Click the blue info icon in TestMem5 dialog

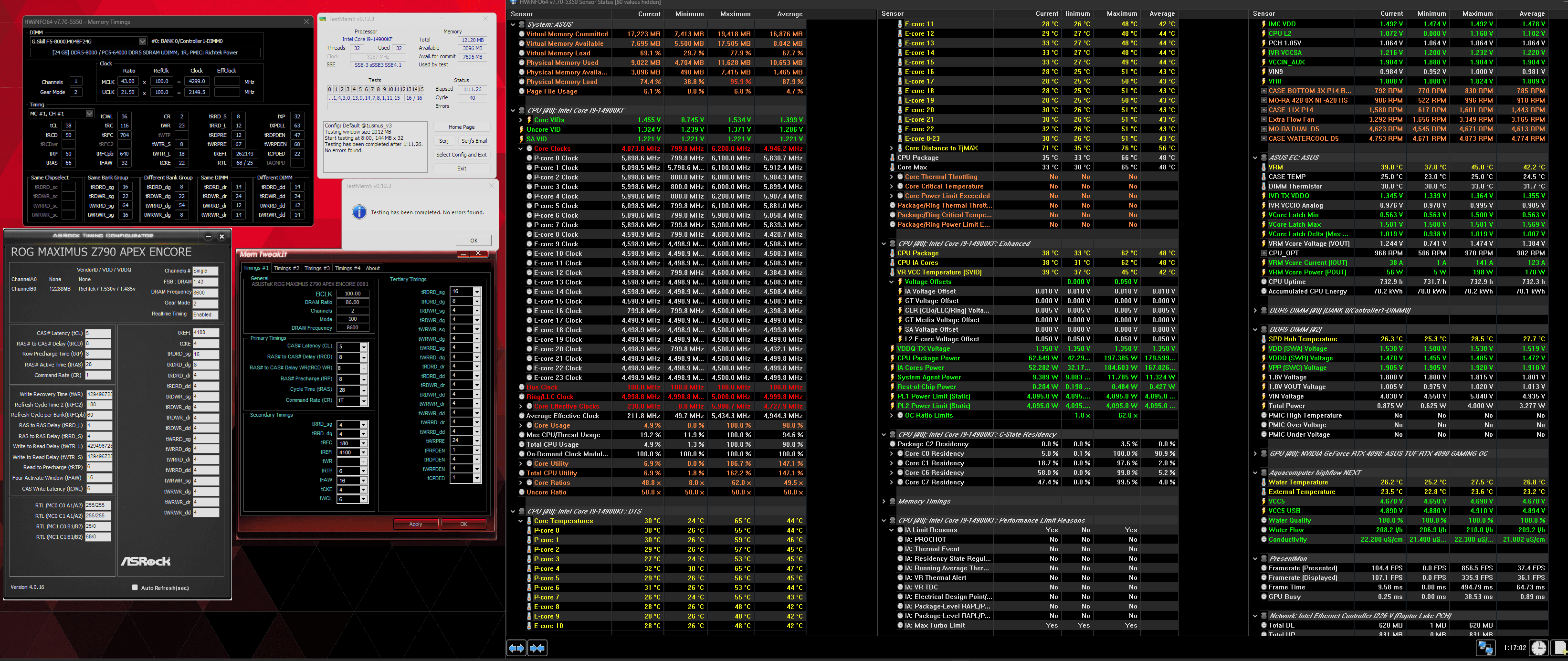pyautogui.click(x=360, y=212)
